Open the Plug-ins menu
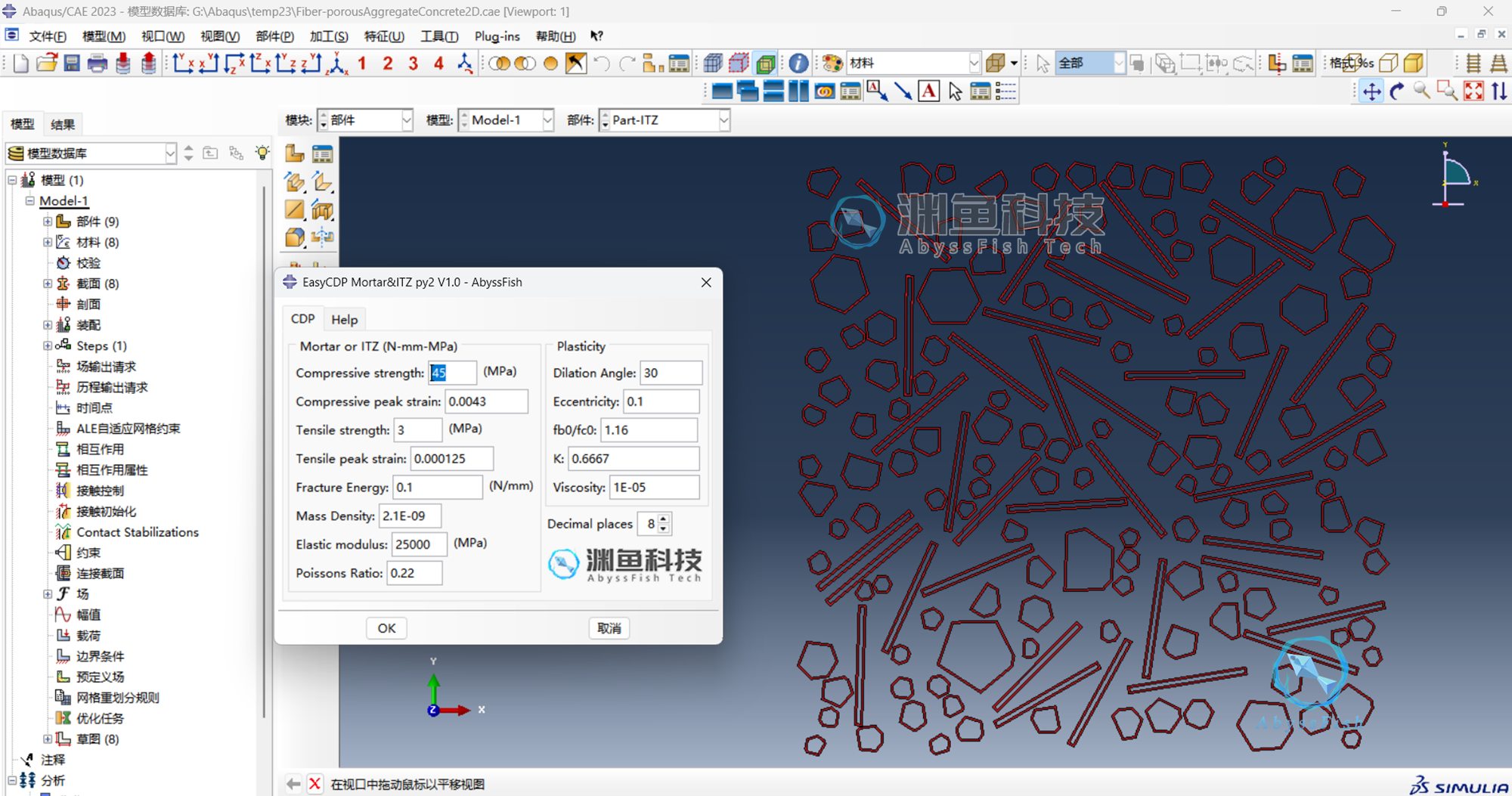The width and height of the screenshot is (1512, 796). tap(497, 36)
